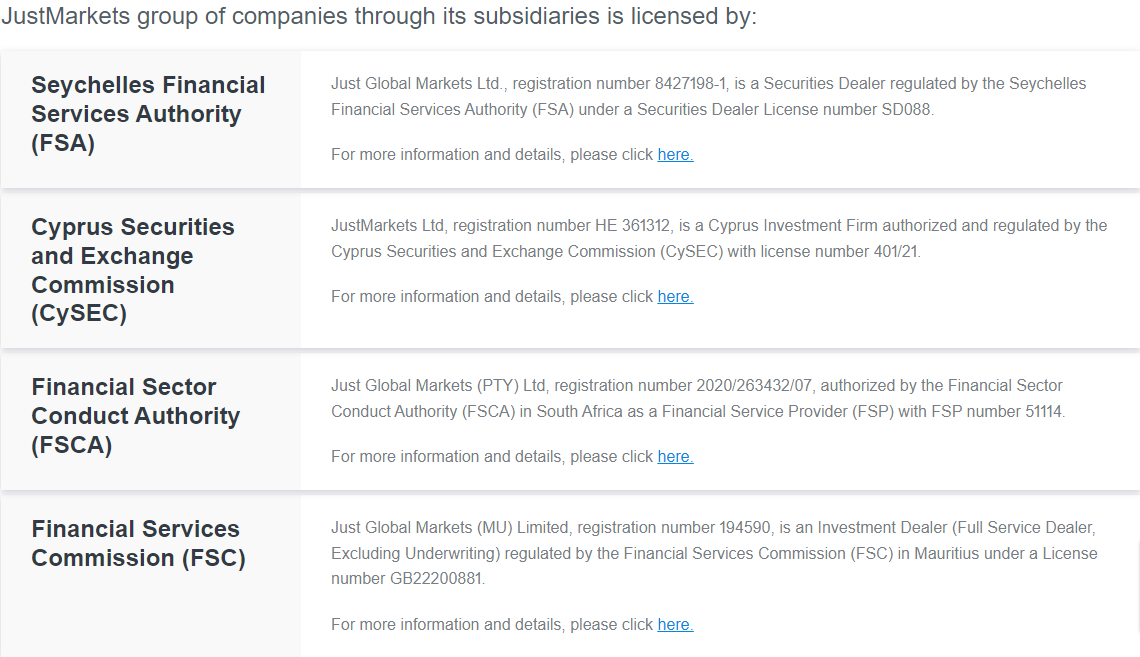
Task: Click the registration number 8427198-1 text
Action: (x=619, y=84)
